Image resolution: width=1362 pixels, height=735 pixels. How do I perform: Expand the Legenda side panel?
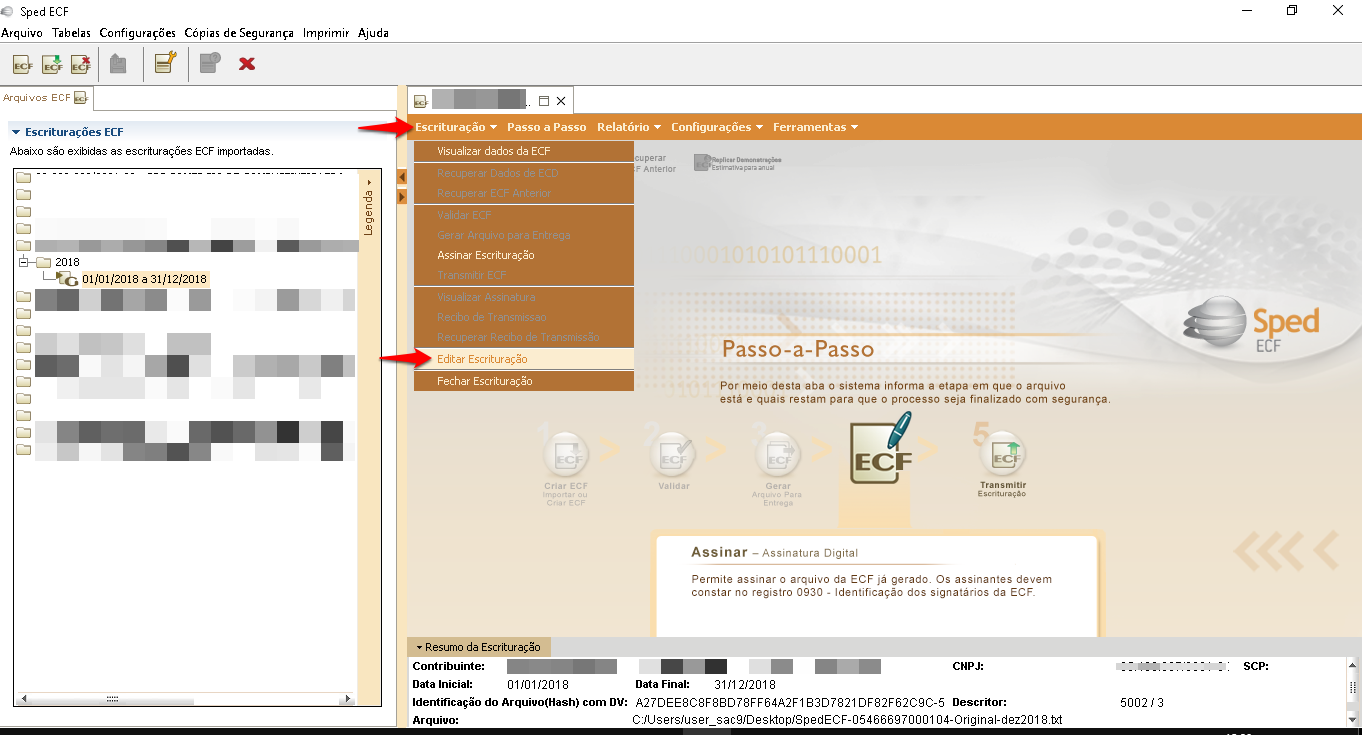[x=368, y=210]
